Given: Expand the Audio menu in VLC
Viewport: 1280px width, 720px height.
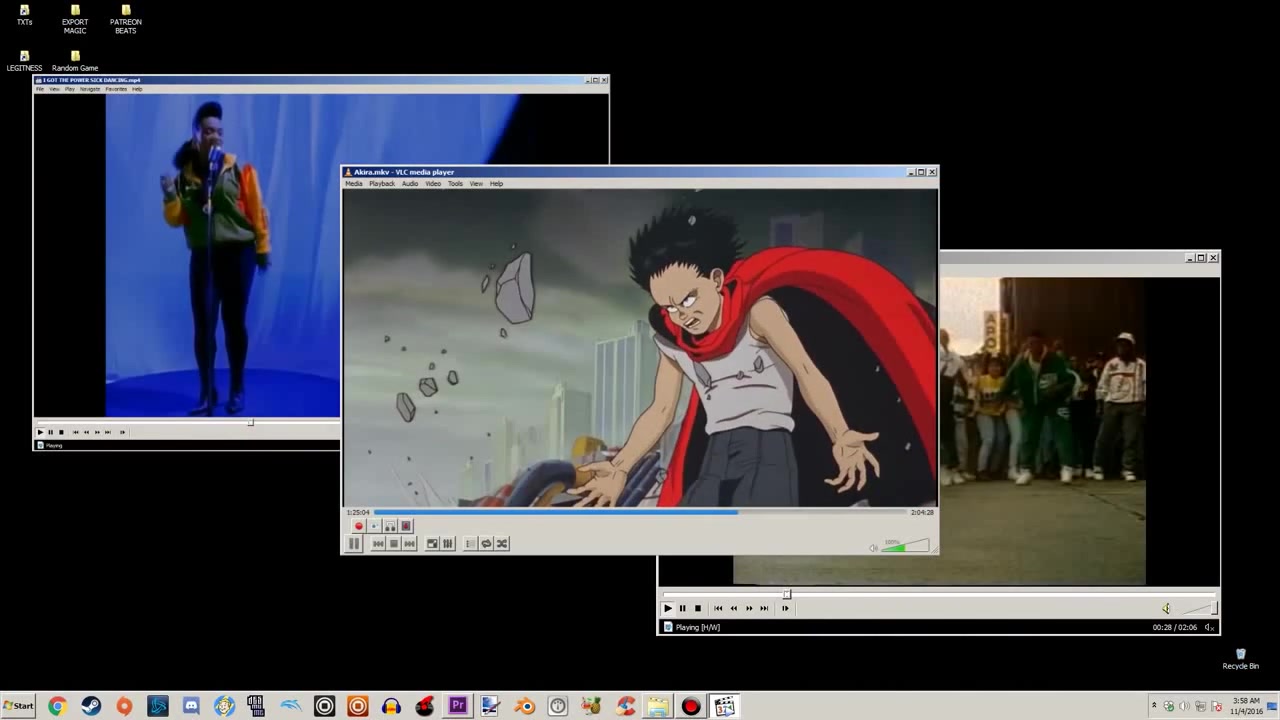Looking at the screenshot, I should coord(410,184).
